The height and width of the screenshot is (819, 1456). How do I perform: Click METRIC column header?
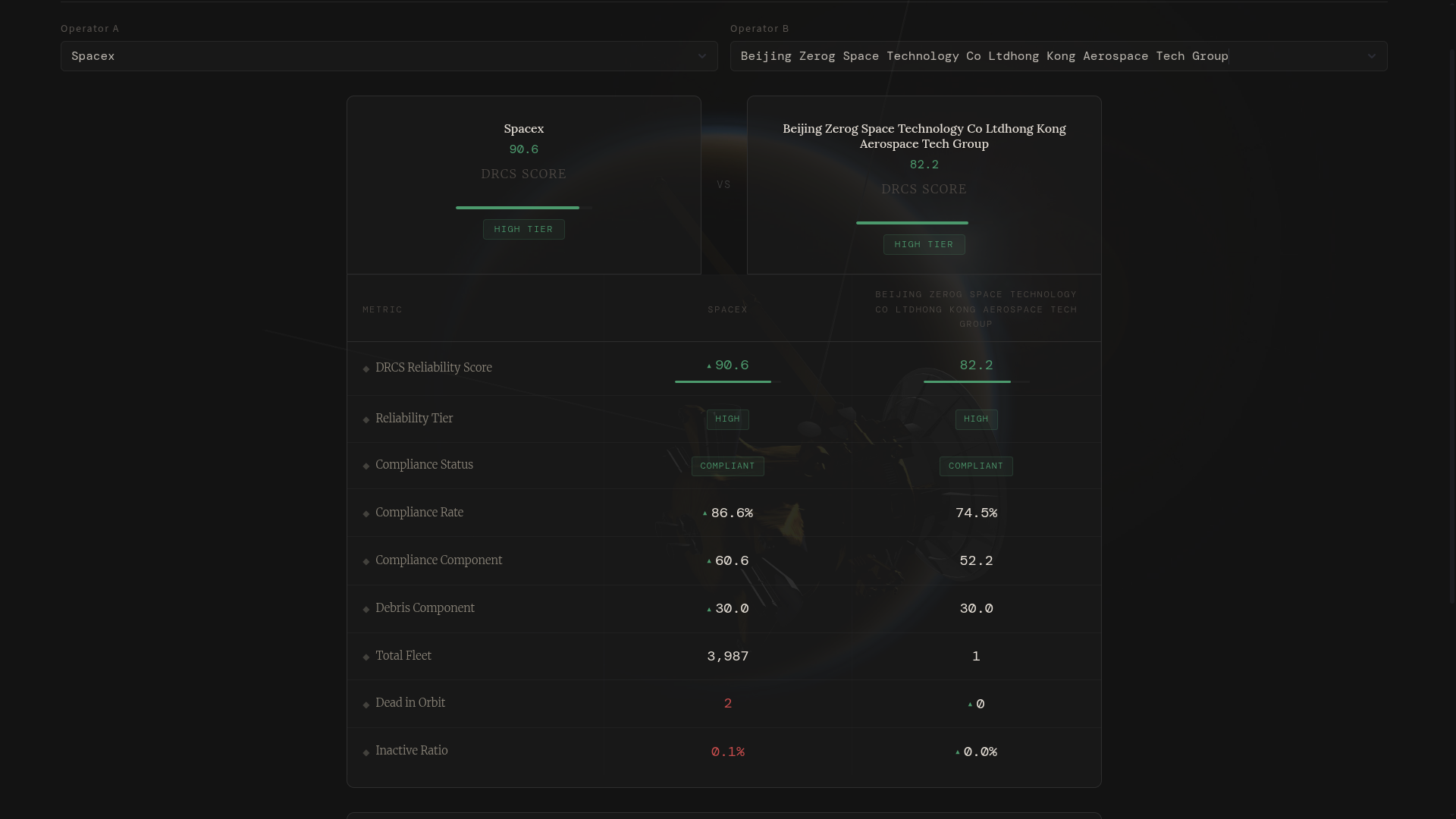[382, 309]
